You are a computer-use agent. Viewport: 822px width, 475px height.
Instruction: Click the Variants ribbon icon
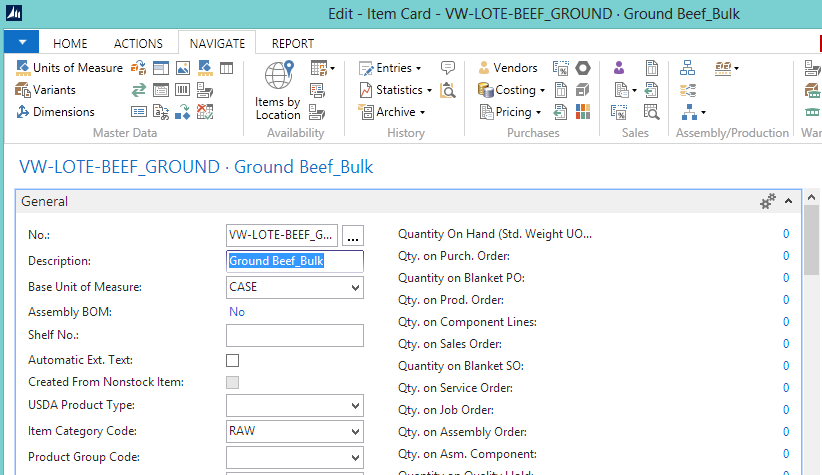(x=24, y=90)
